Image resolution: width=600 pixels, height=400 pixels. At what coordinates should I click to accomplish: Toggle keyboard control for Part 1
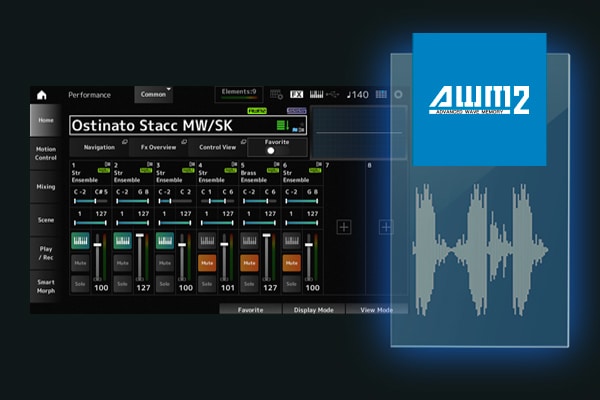click(x=79, y=240)
